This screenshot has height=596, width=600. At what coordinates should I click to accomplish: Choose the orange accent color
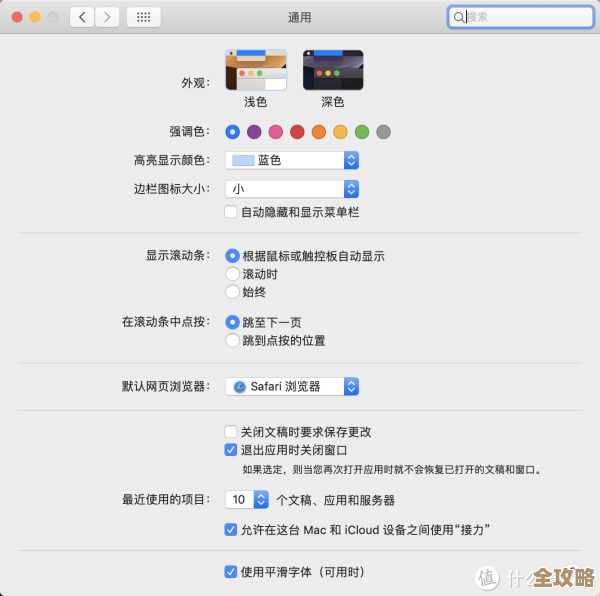point(319,132)
